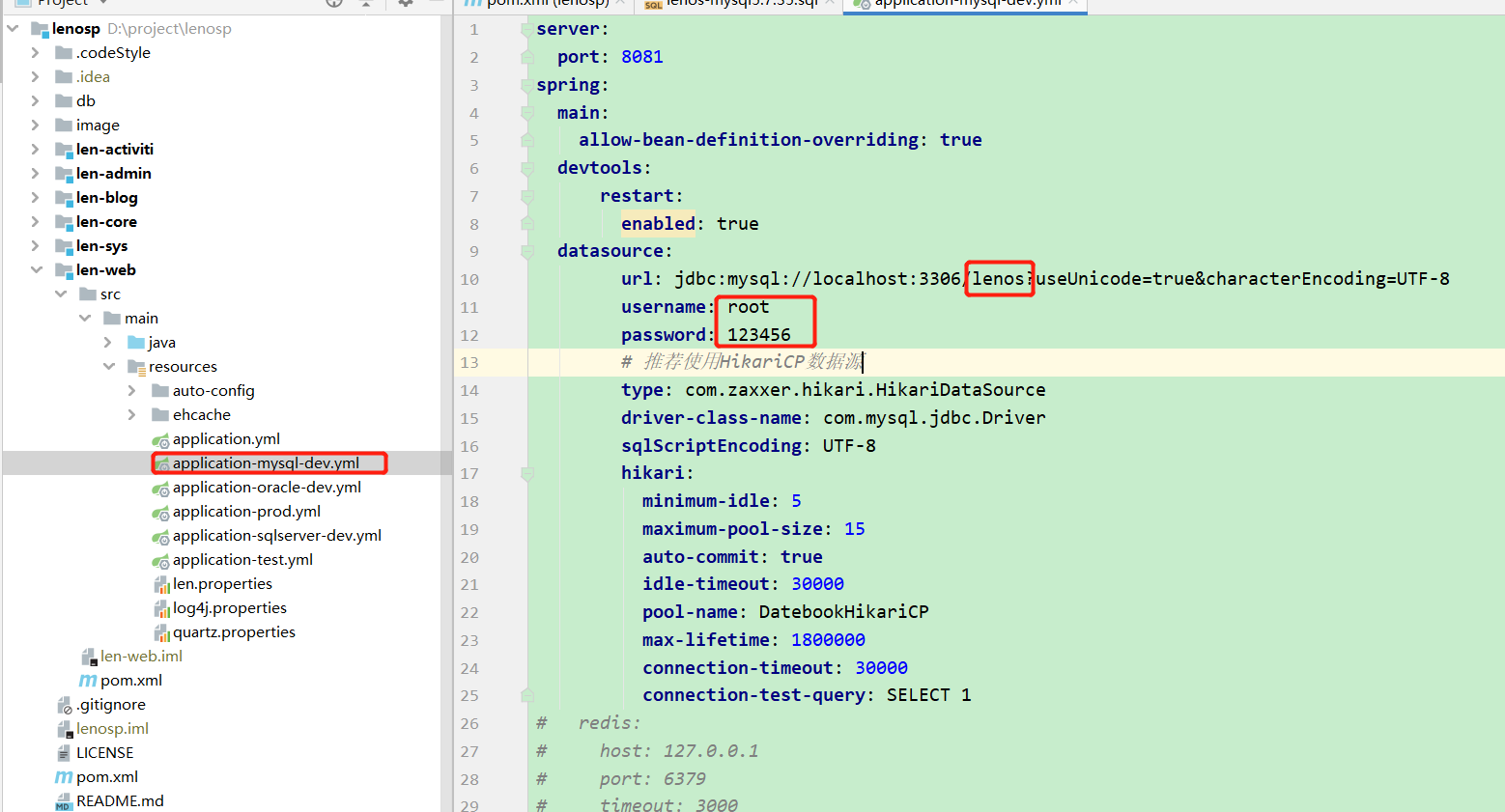The width and height of the screenshot is (1505, 812).
Task: Click the len-web.iml module file icon
Action: click(89, 658)
